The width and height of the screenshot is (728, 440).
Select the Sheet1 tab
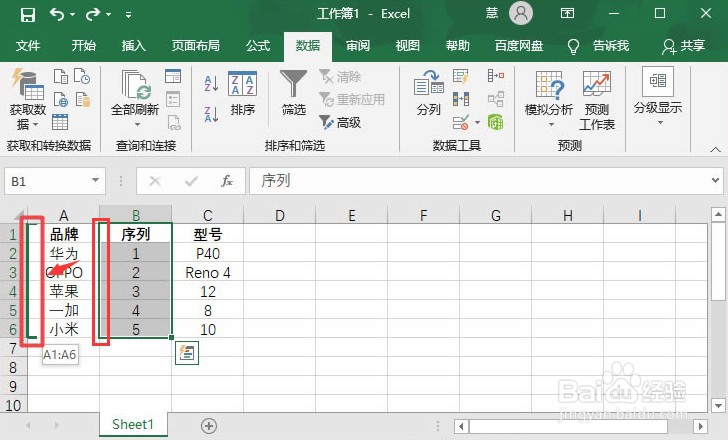click(x=133, y=424)
